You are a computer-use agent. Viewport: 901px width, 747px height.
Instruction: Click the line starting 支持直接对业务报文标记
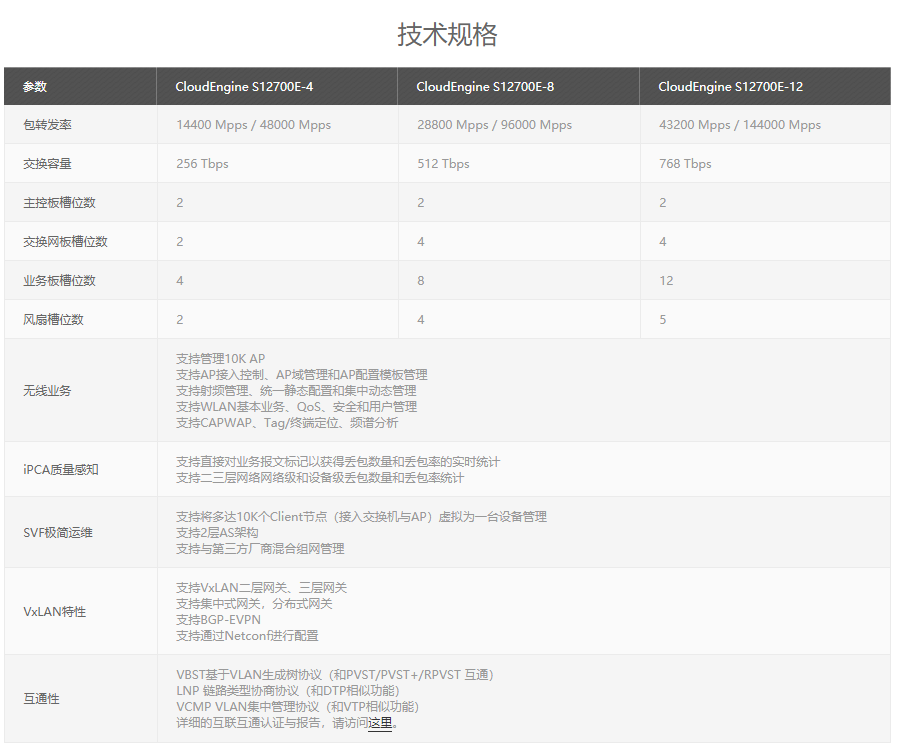click(338, 462)
